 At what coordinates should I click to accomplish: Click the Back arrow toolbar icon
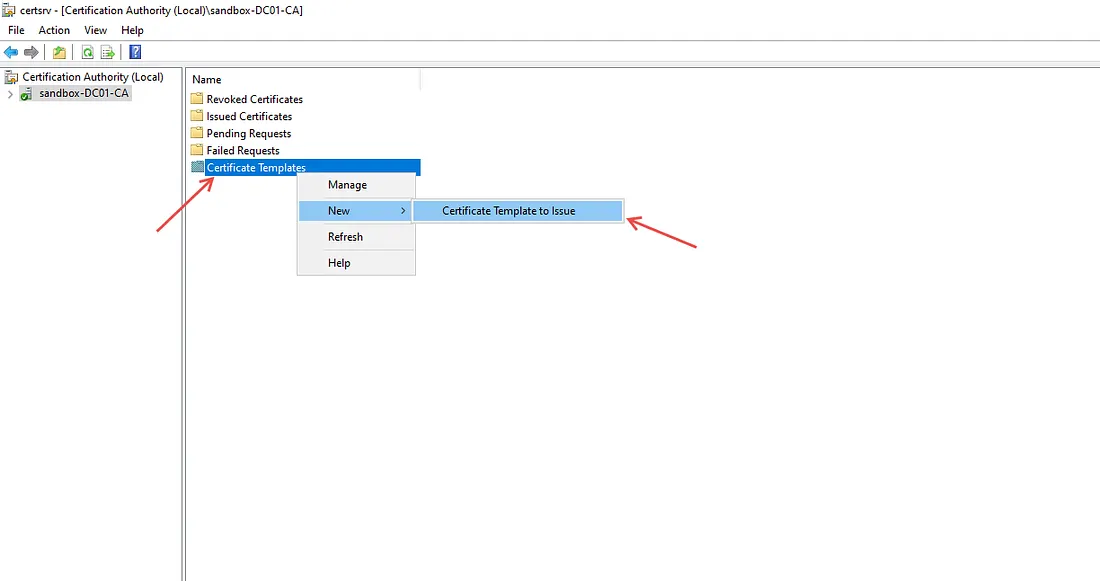click(x=11, y=52)
